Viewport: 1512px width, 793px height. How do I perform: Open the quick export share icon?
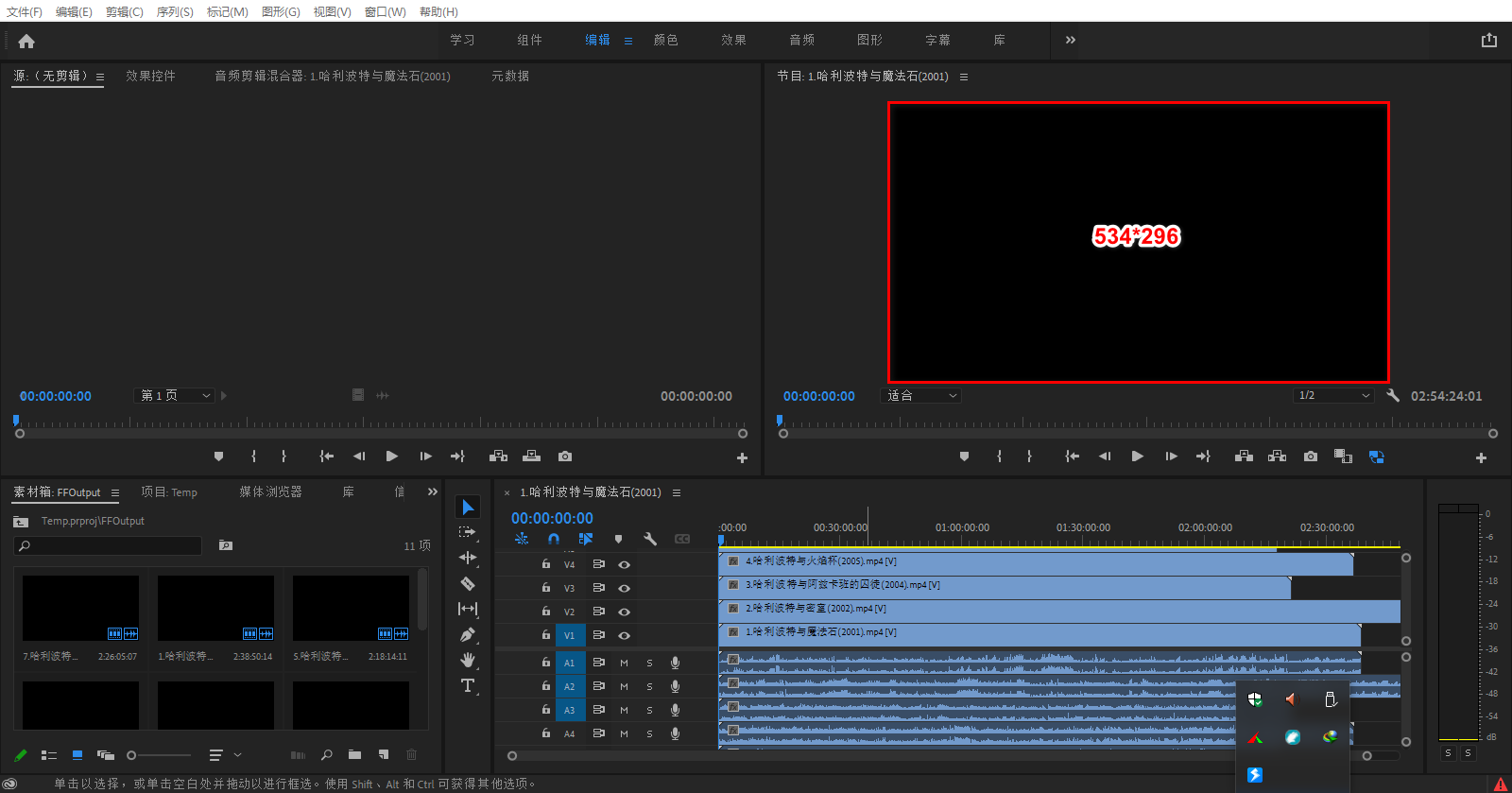tap(1489, 40)
